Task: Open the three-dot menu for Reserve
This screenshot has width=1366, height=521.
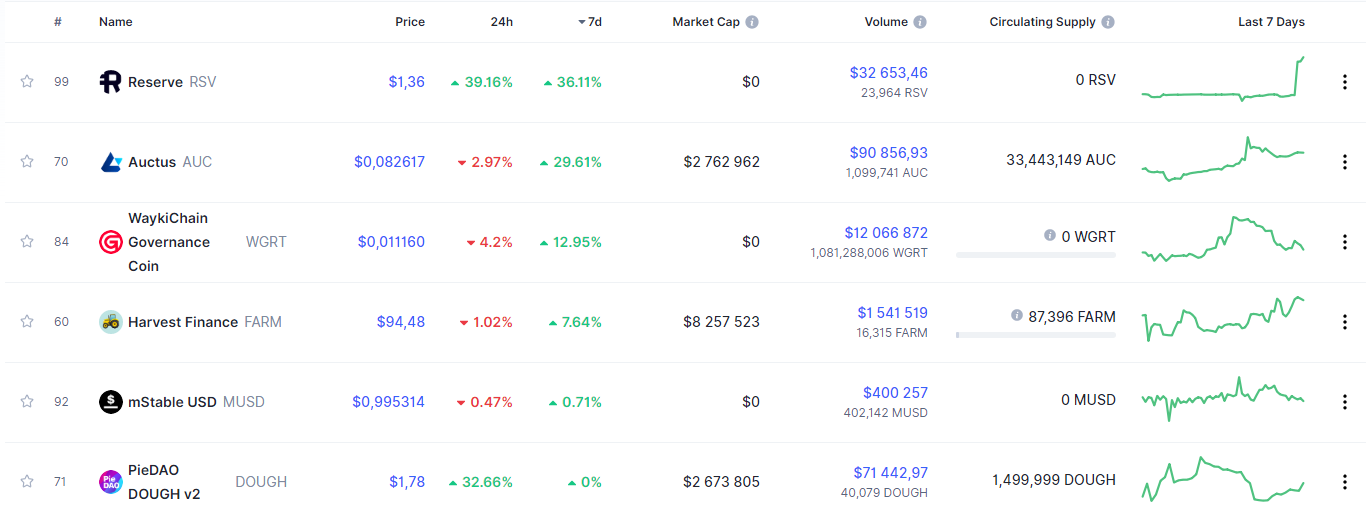Action: pyautogui.click(x=1345, y=82)
